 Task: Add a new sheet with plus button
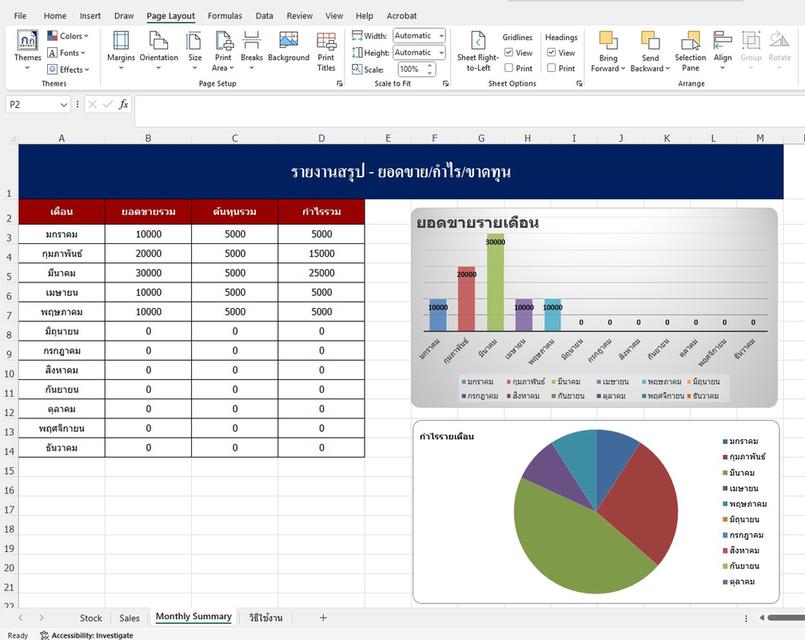(x=323, y=617)
